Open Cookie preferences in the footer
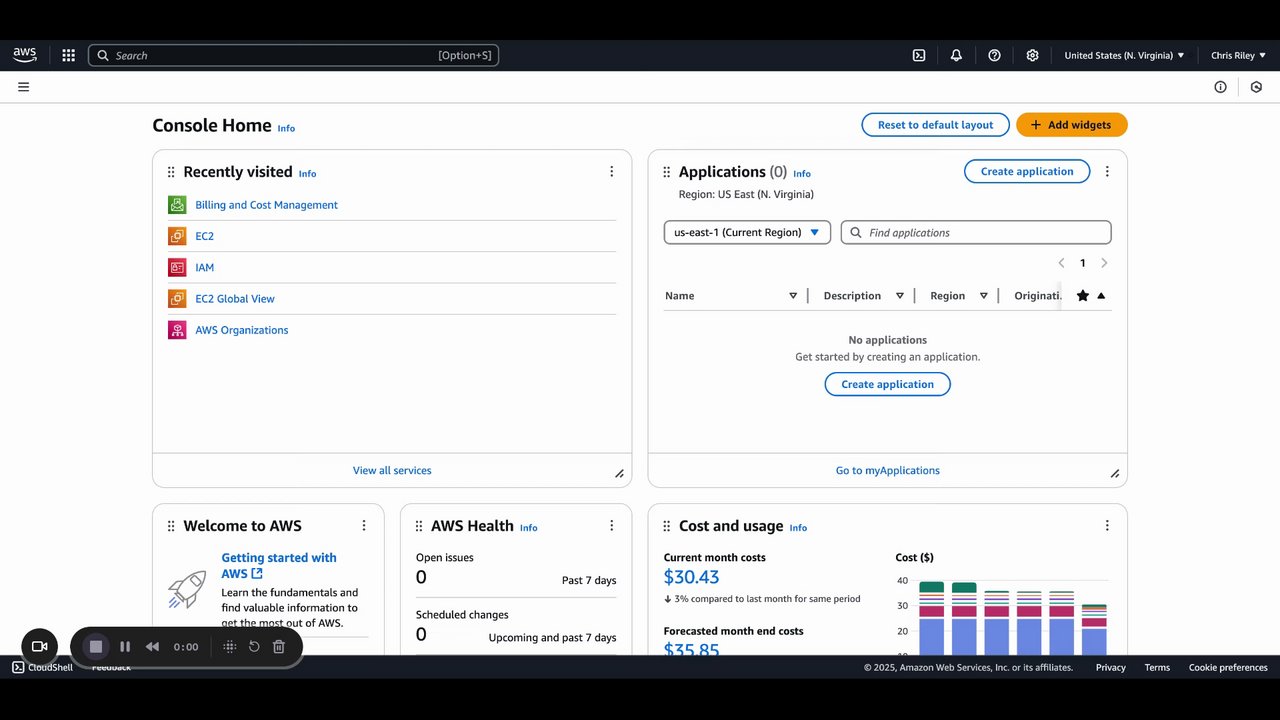The image size is (1280, 720). click(x=1228, y=668)
